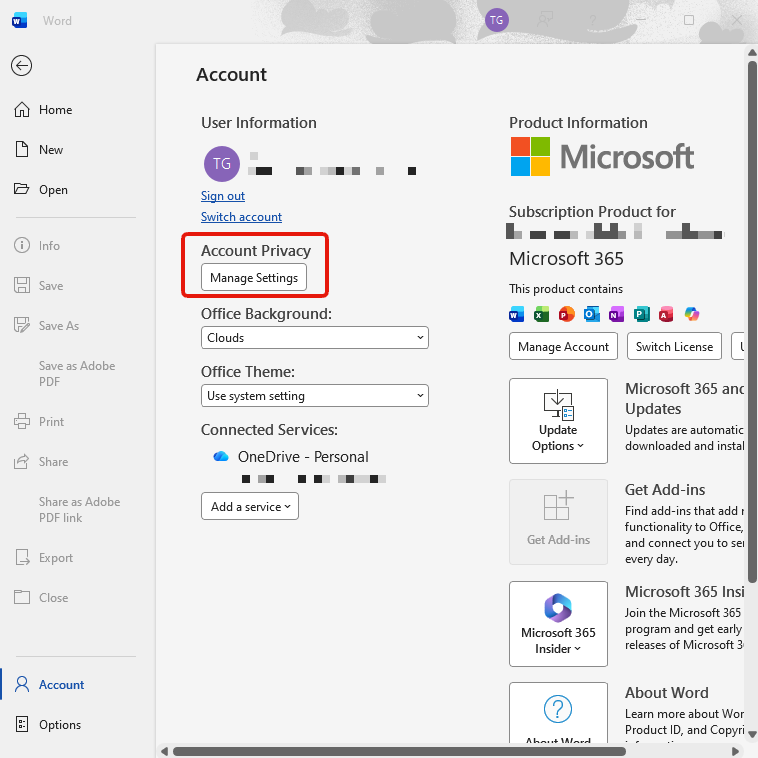758x758 pixels.
Task: Click OneDrive - Personal service text
Action: point(303,457)
